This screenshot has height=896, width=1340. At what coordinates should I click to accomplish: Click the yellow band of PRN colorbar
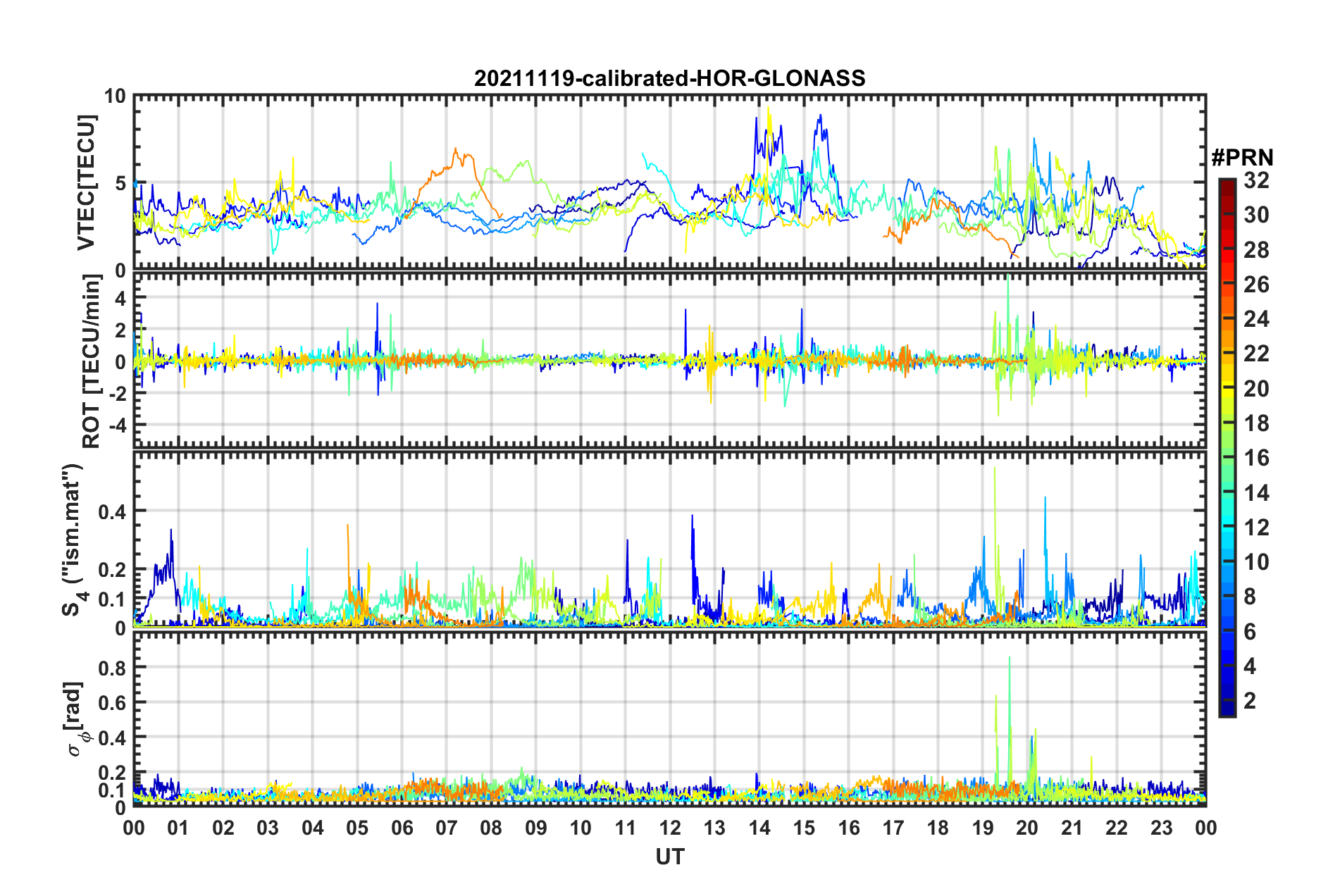(1227, 389)
